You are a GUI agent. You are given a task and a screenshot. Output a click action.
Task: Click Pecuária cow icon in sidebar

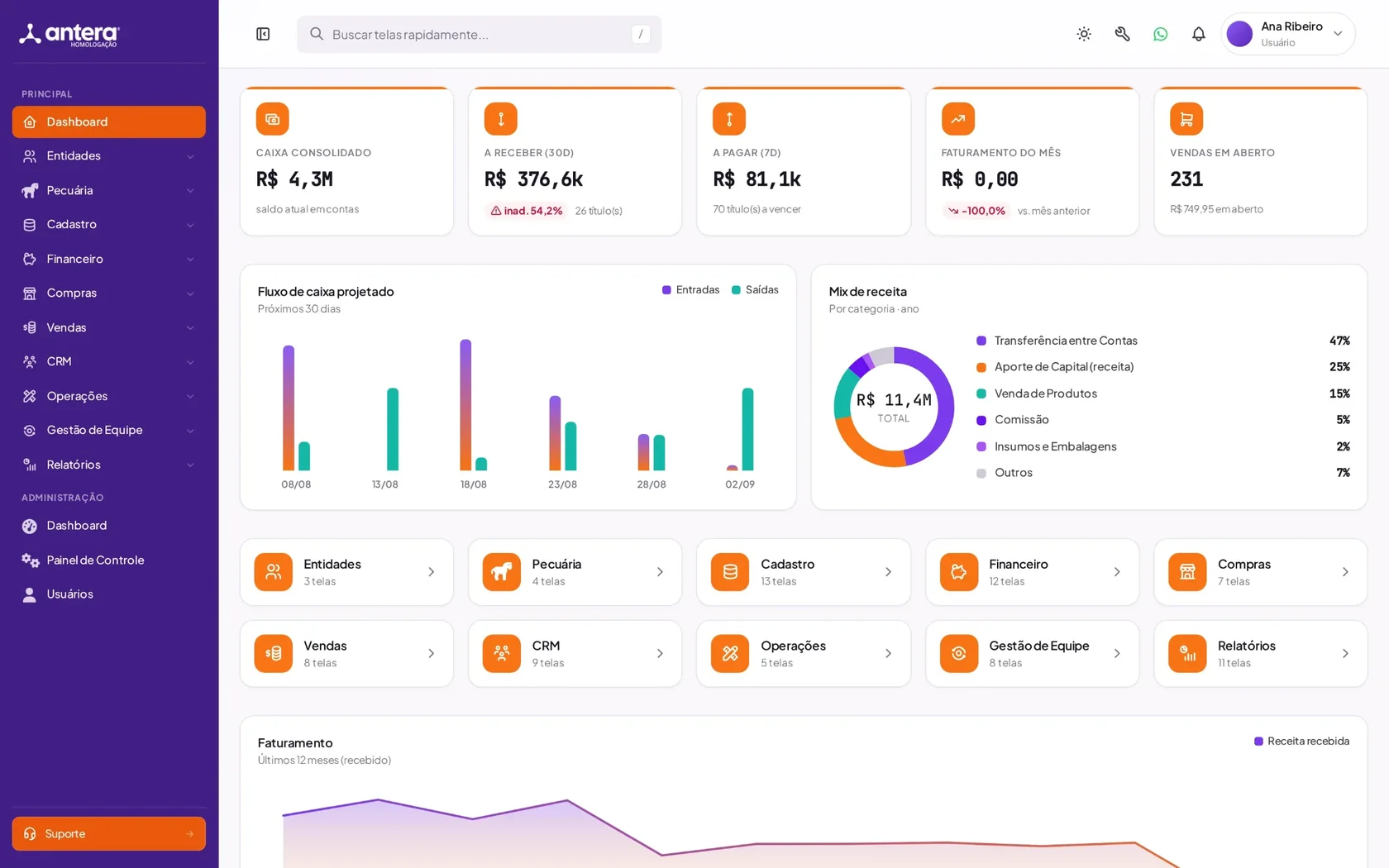(x=30, y=190)
